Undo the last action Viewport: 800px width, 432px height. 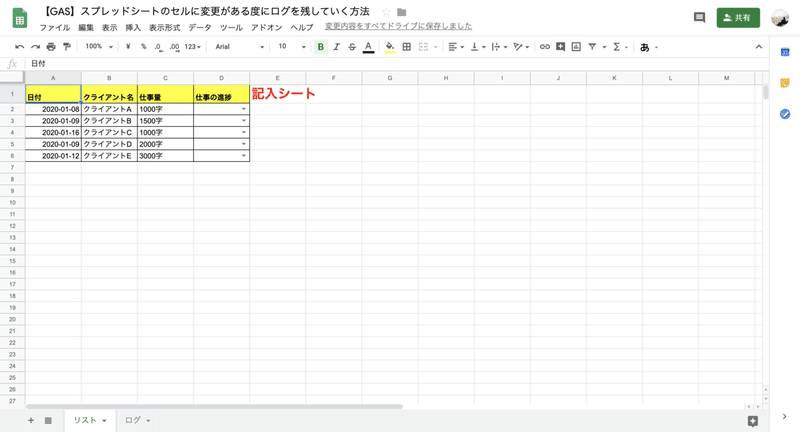click(x=19, y=47)
